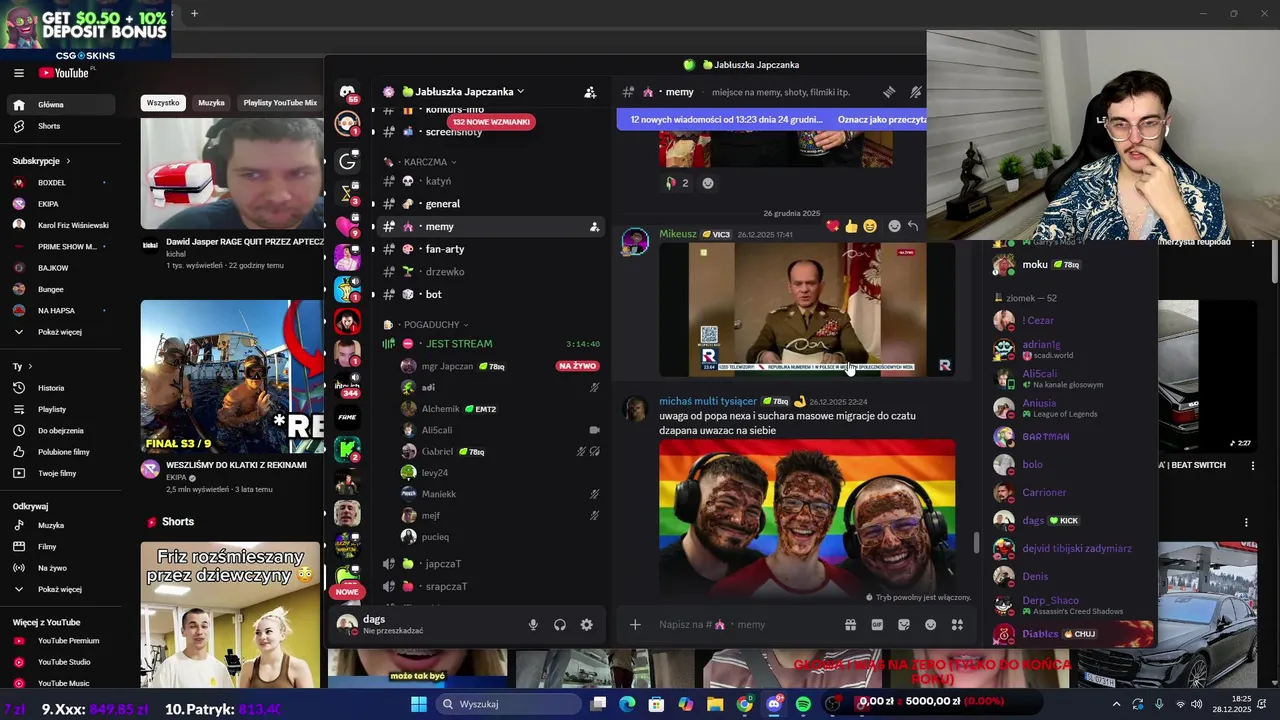This screenshot has height=720, width=1280.
Task: Open the emoji picker in message bar
Action: click(x=930, y=625)
